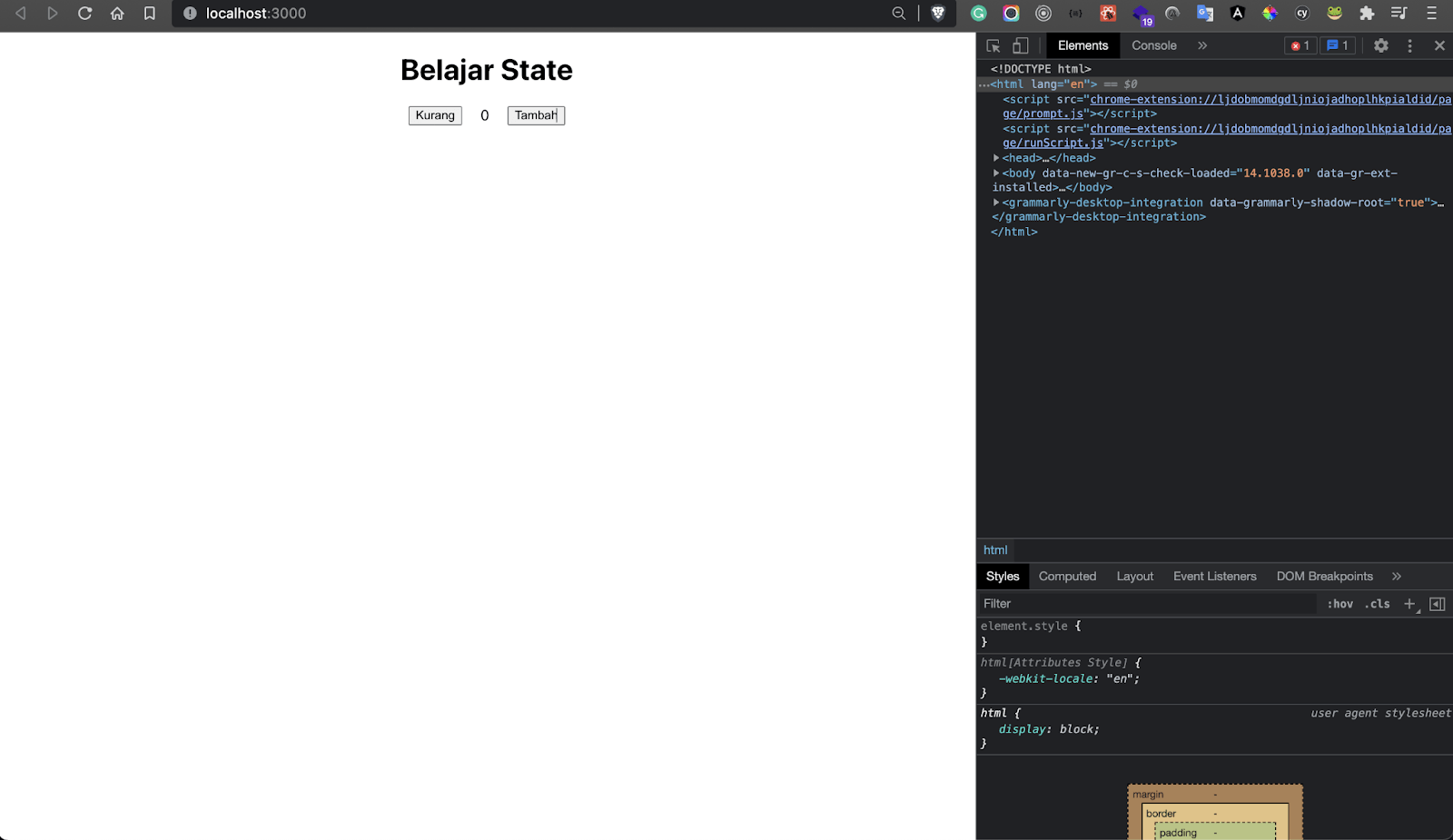Click the Kurang button
The image size is (1453, 840).
[435, 115]
